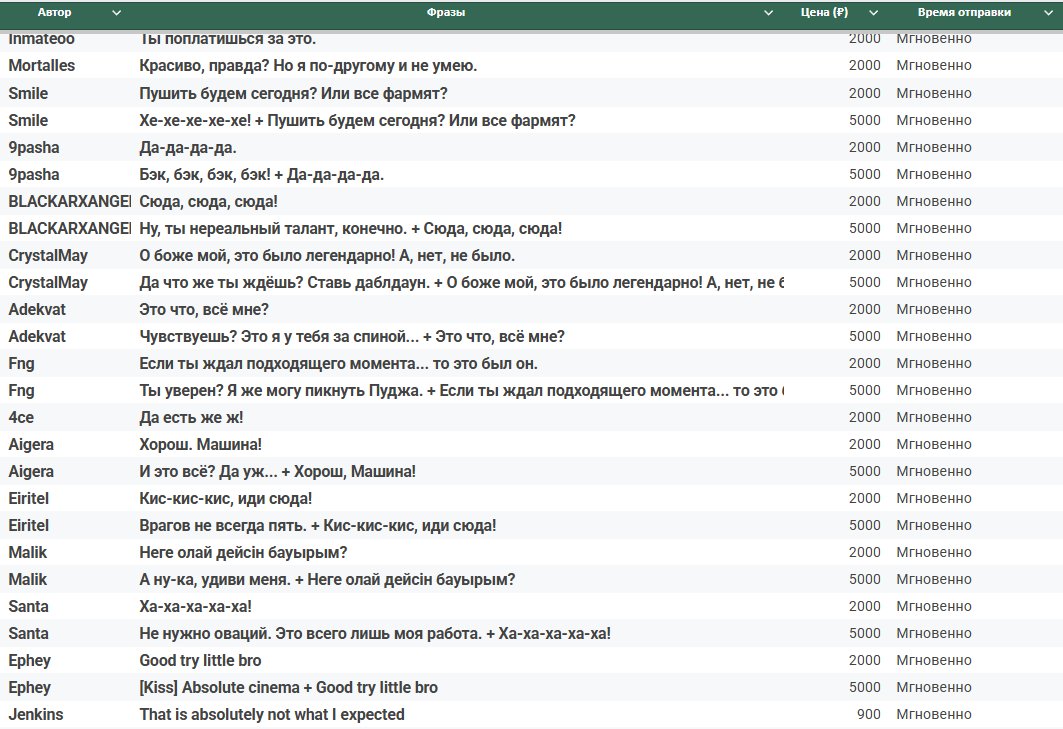Screen dimensions: 1063x729
Task: Open the Автор column filter dropdown
Action: coord(116,13)
